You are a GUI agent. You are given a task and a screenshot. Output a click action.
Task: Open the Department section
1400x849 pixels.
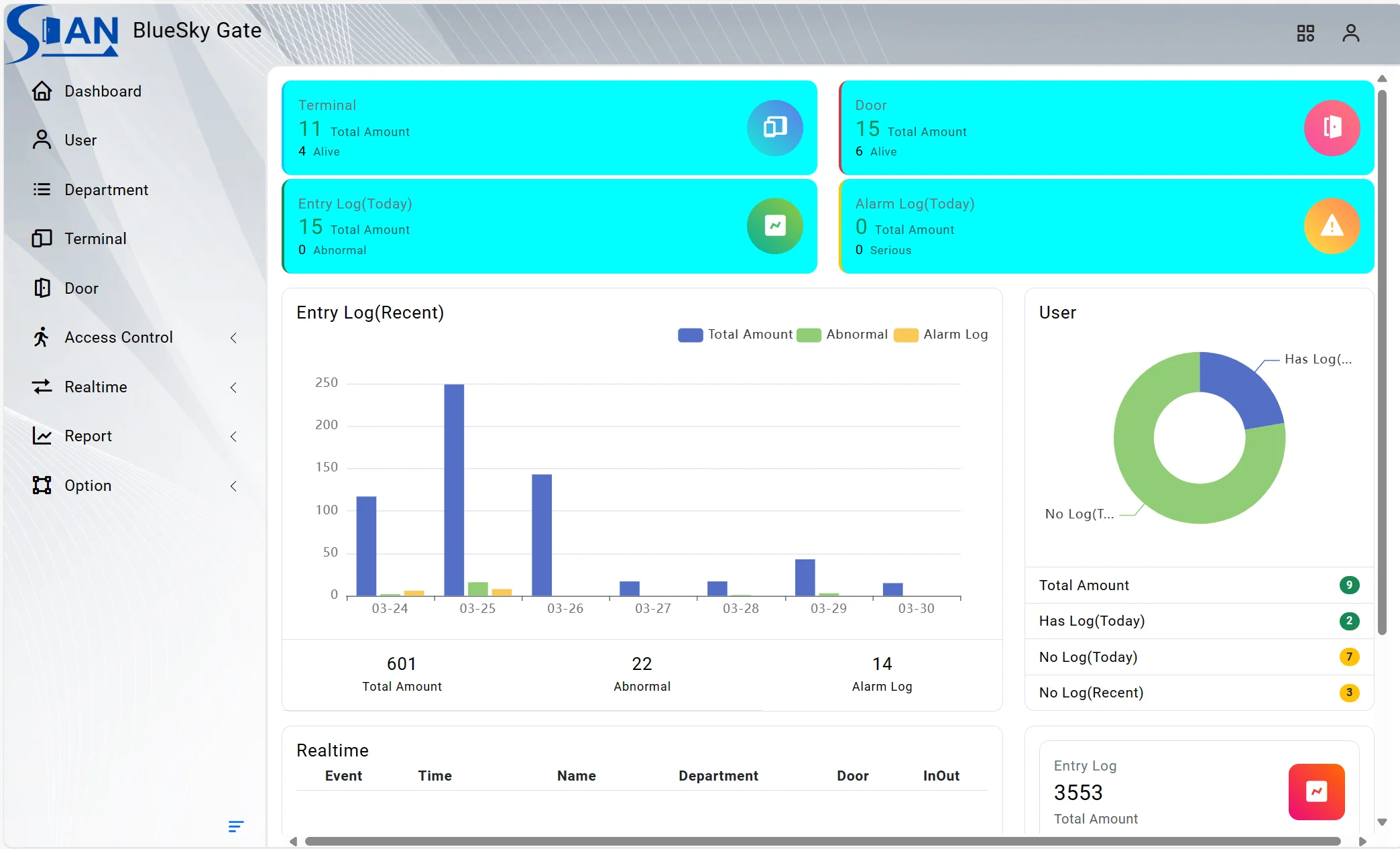(x=106, y=189)
